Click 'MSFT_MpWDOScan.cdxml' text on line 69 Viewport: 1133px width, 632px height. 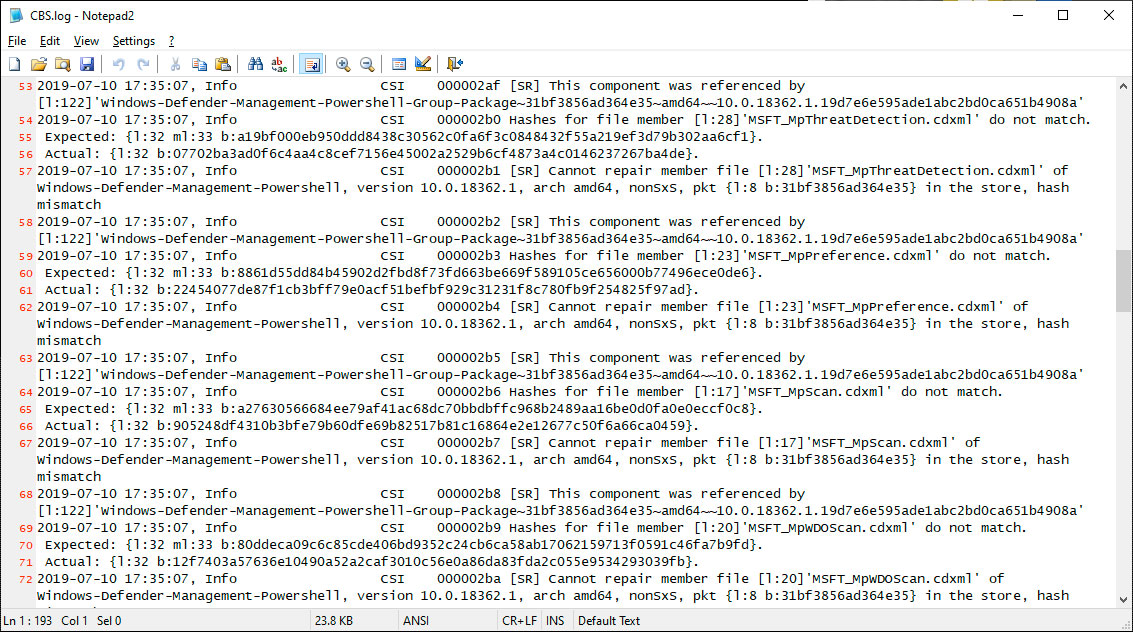(828, 528)
